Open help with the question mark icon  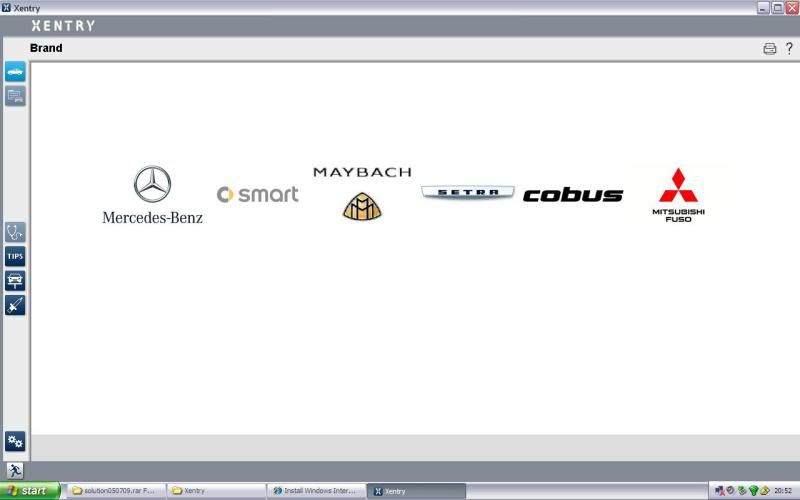(789, 48)
